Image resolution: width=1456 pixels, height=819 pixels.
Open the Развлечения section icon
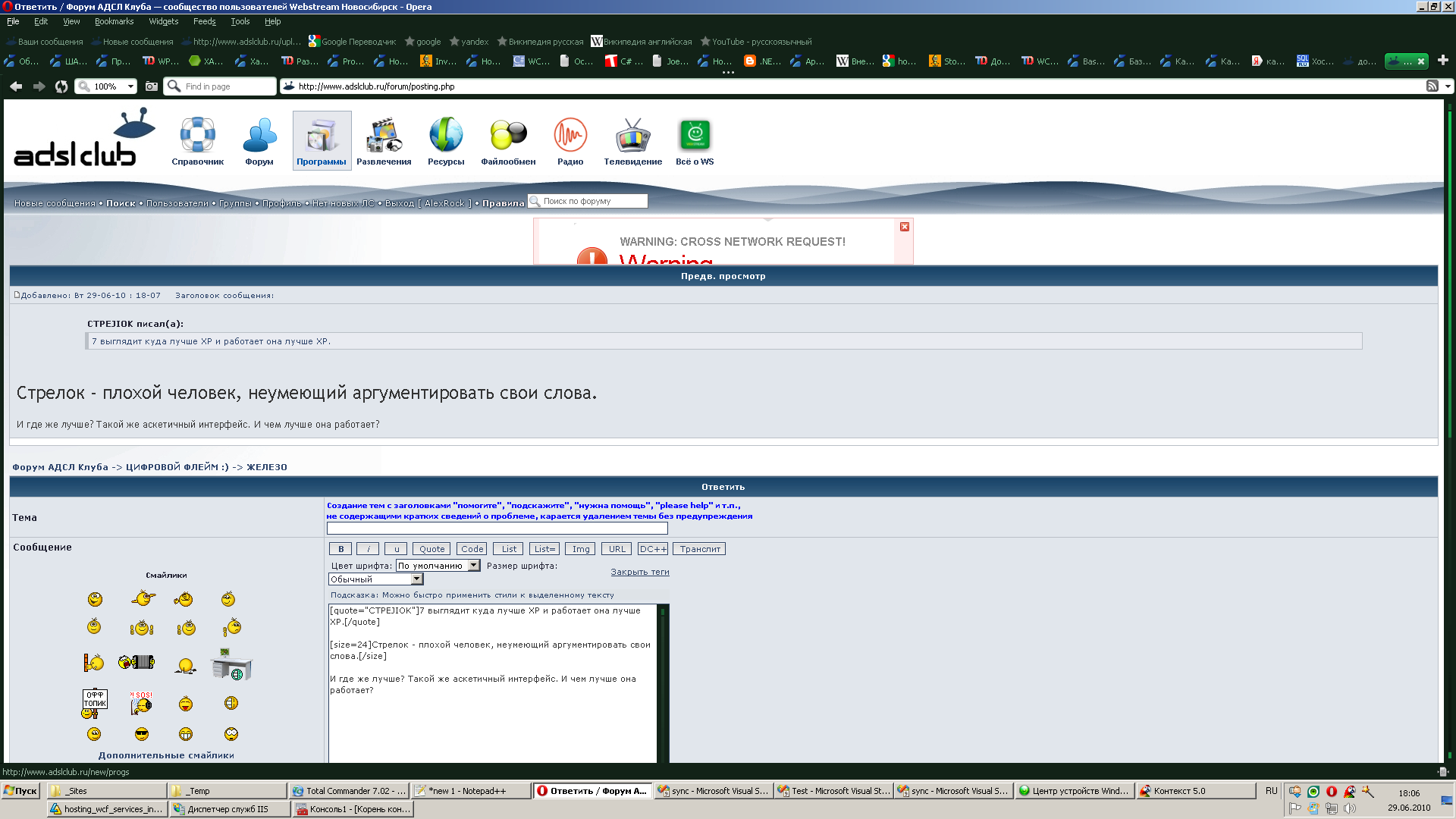click(384, 141)
